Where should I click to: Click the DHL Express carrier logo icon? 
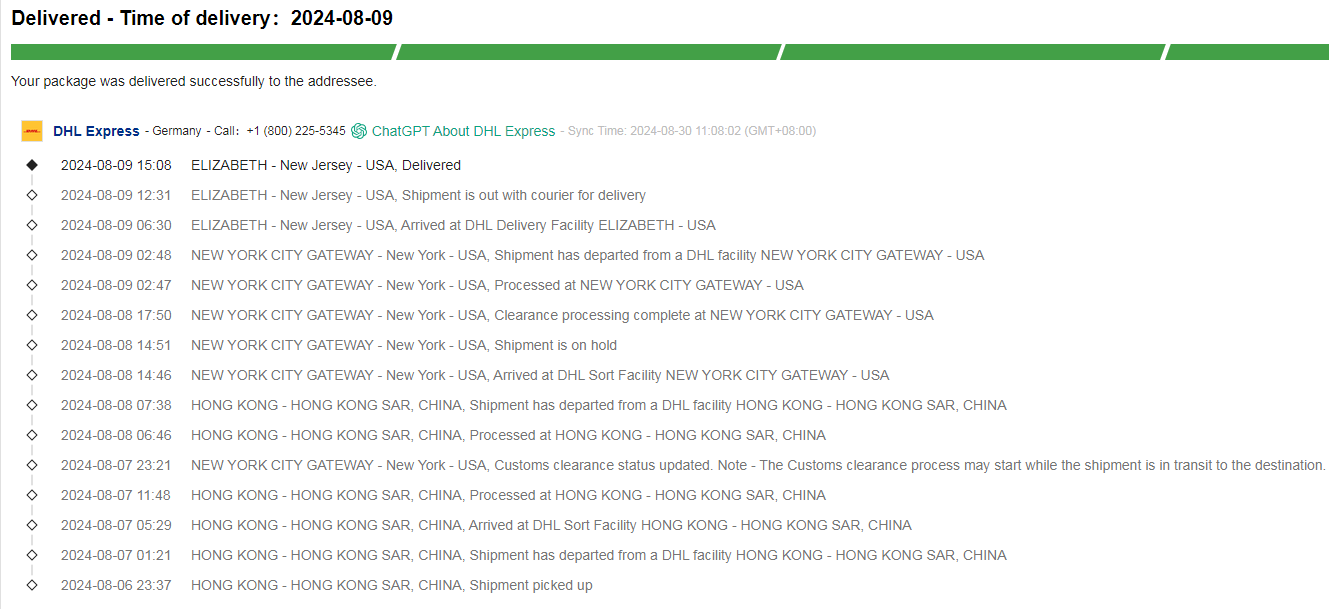[x=32, y=131]
